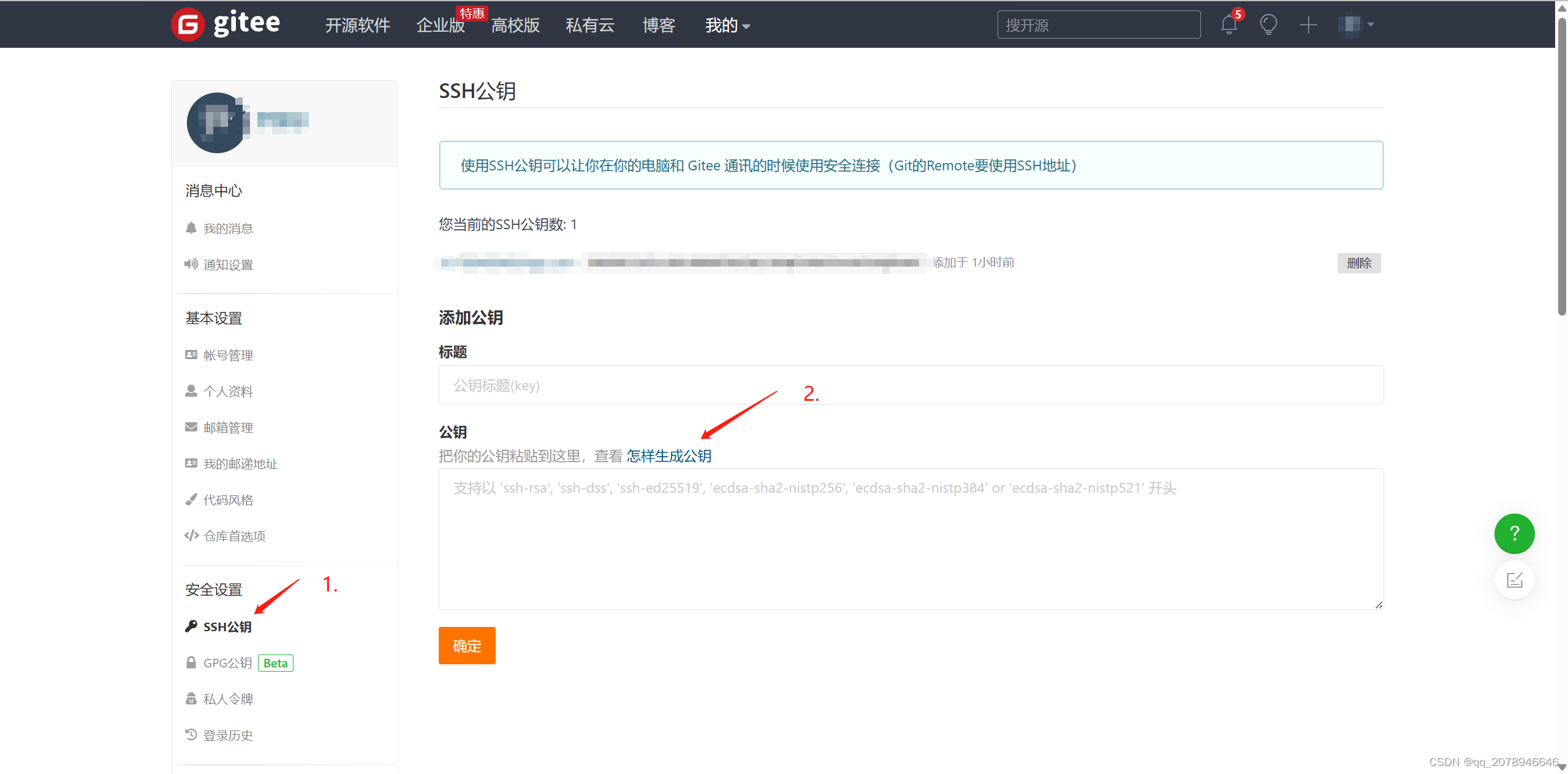Open 开源软件 in the top navigation
The height and width of the screenshot is (774, 1568).
coord(357,25)
